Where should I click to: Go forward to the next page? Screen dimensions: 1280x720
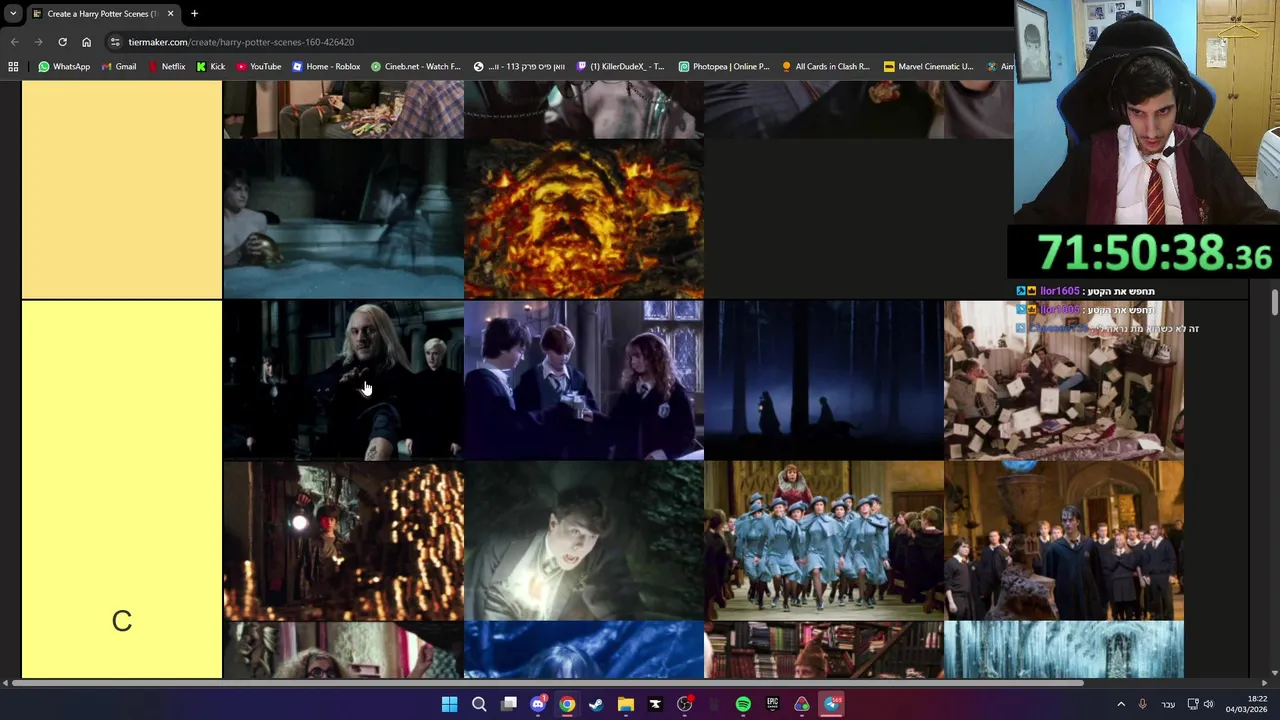pos(38,42)
